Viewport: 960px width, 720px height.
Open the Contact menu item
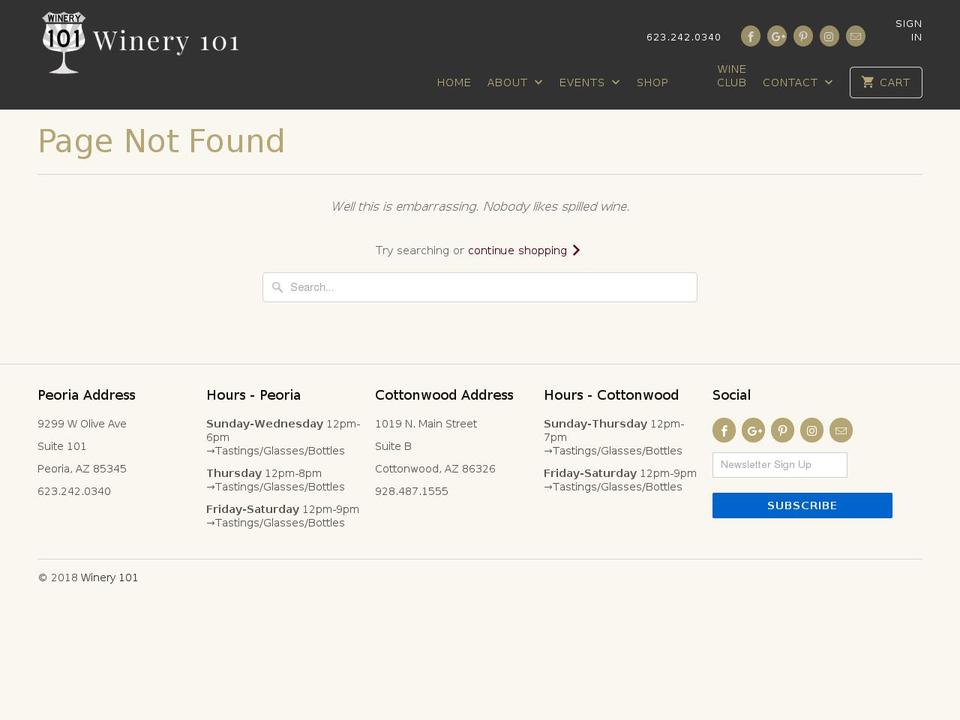click(790, 83)
